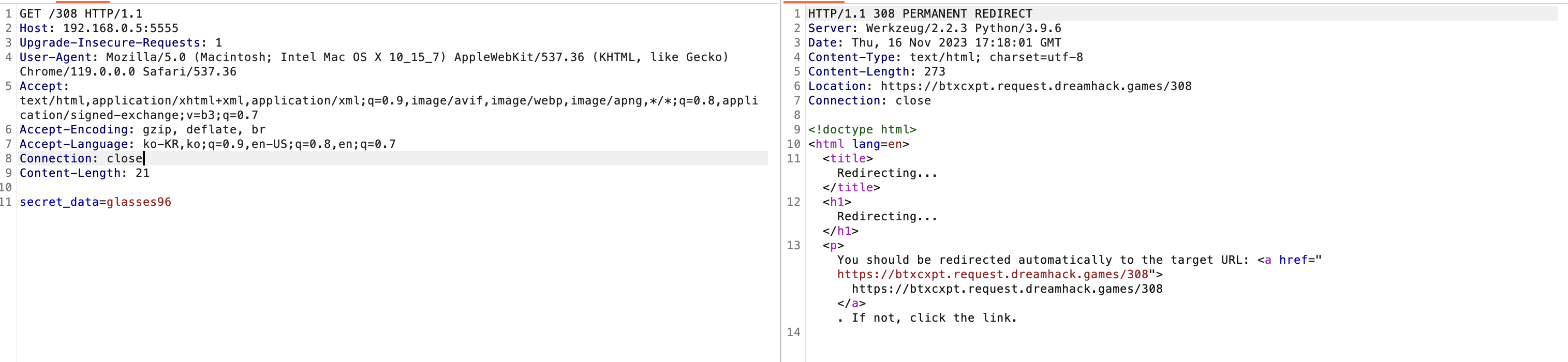Click the secret_data parameter name in body
The height and width of the screenshot is (362, 1568).
[x=59, y=202]
